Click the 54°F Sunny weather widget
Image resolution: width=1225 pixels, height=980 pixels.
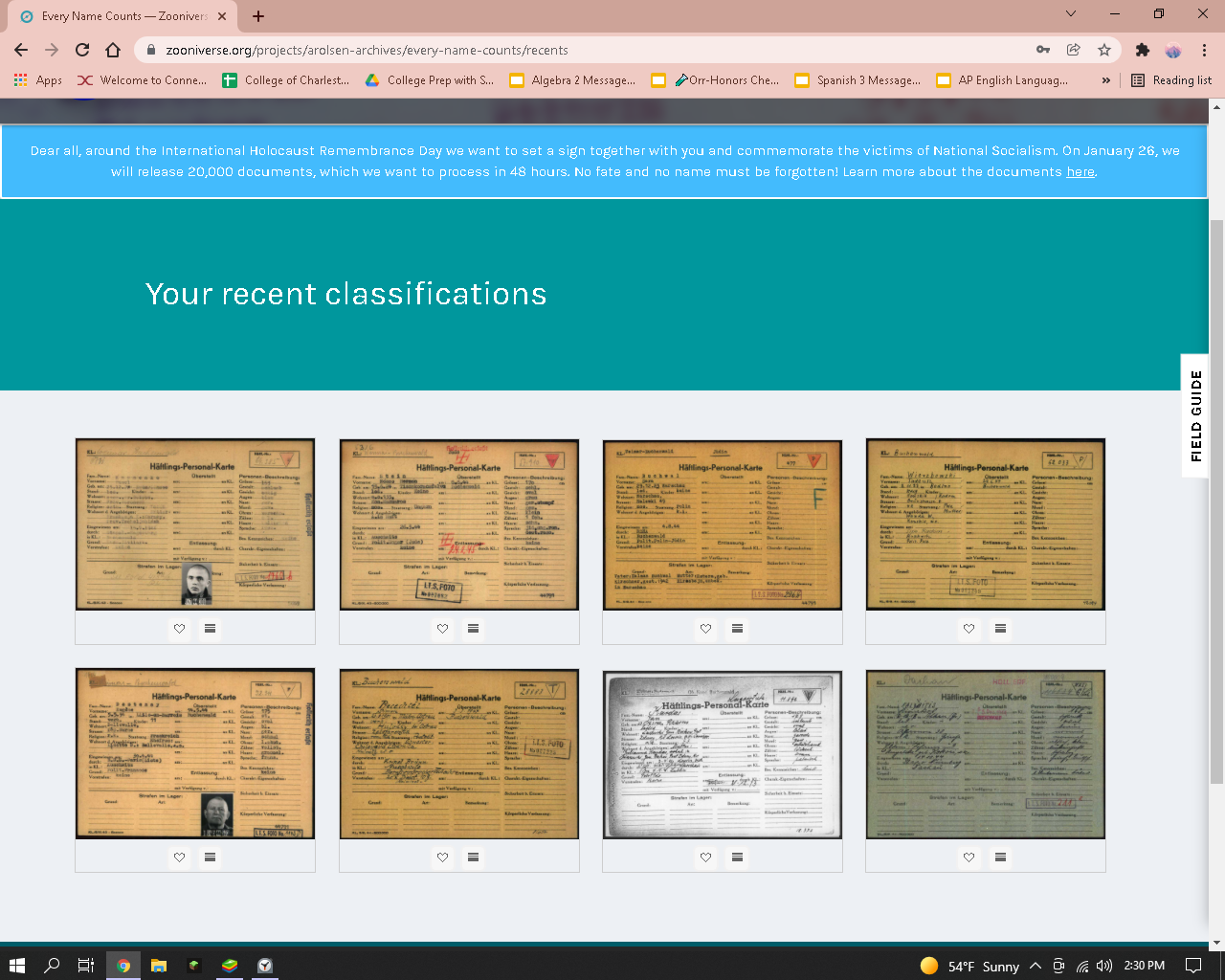coord(969,966)
